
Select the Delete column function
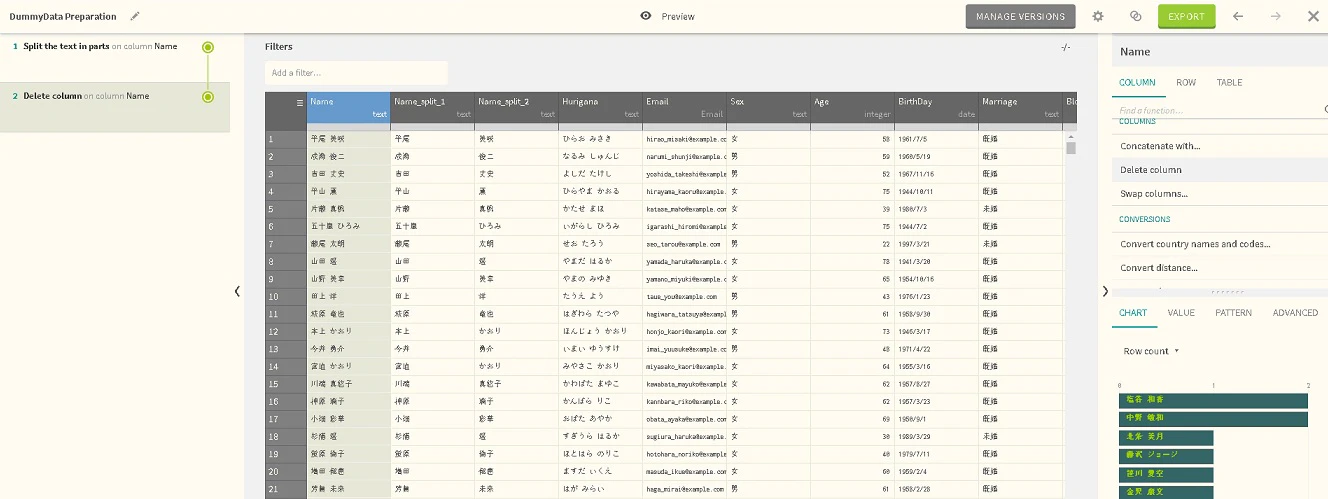[x=1220, y=170]
